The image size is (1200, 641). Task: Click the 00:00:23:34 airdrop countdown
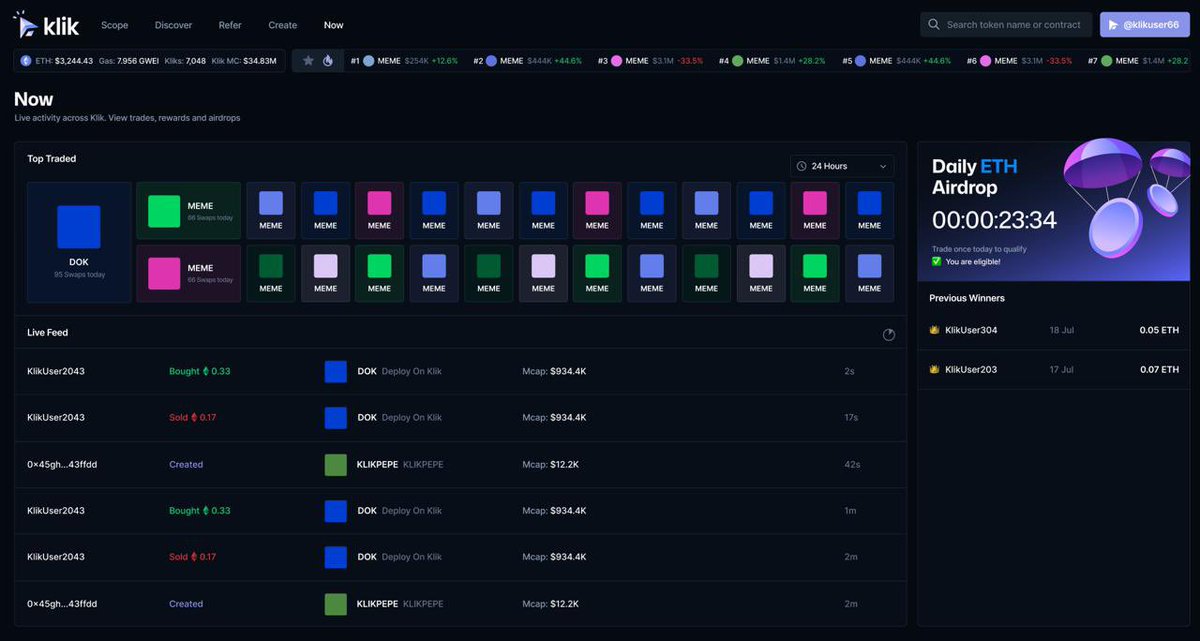(994, 220)
